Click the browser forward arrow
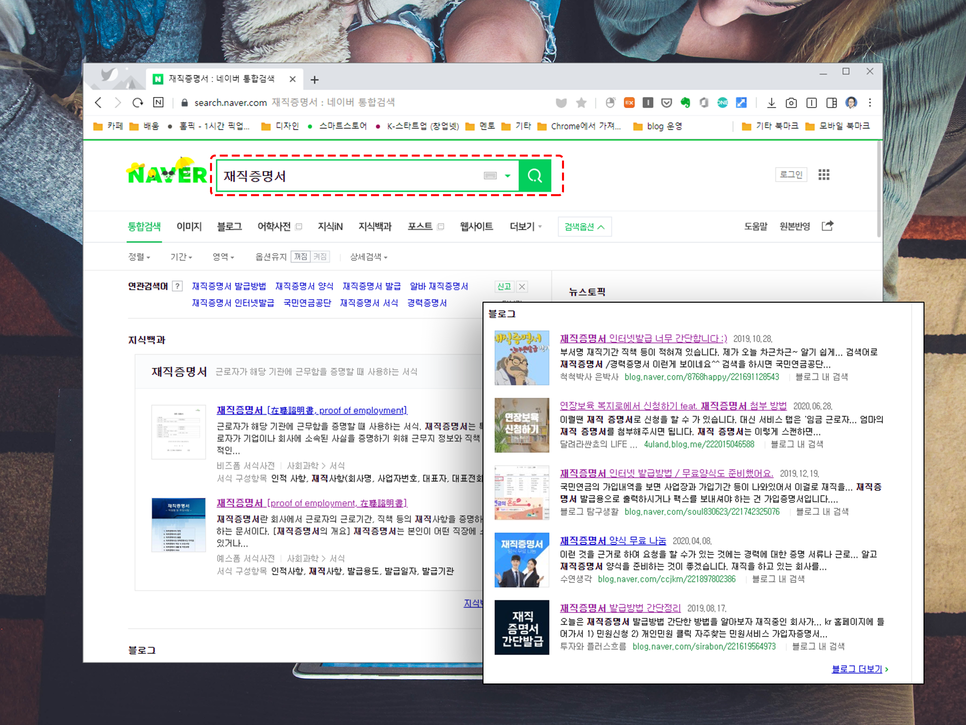This screenshot has height=725, width=966. click(x=118, y=103)
